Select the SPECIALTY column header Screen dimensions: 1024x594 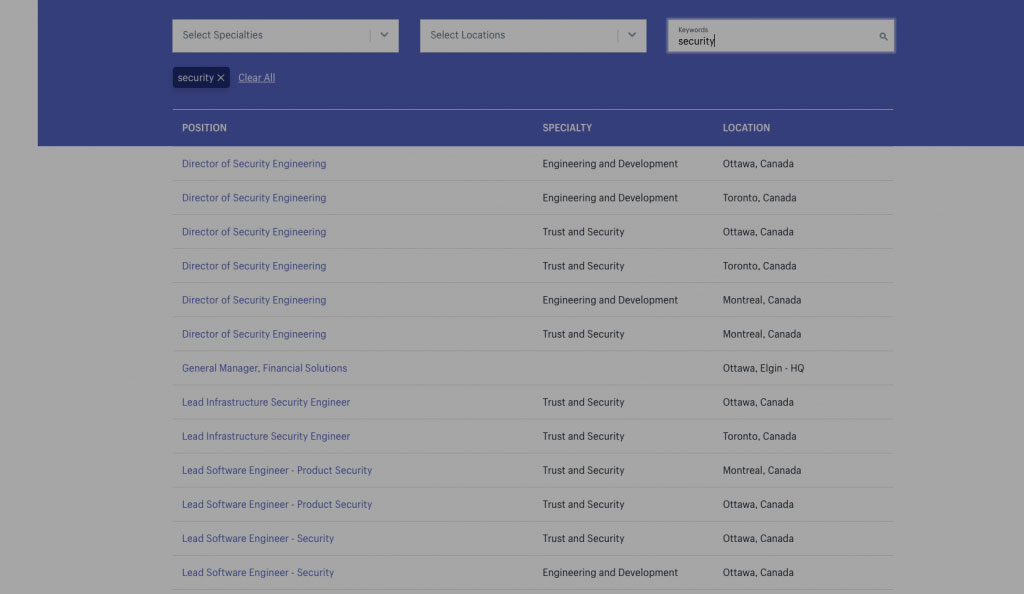tap(567, 128)
